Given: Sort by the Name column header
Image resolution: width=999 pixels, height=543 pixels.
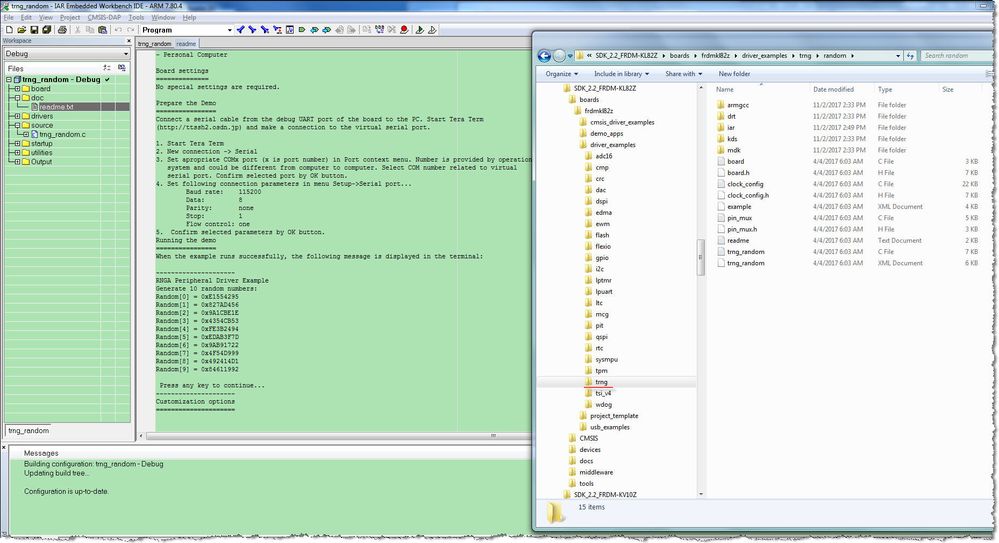Looking at the screenshot, I should 724,89.
